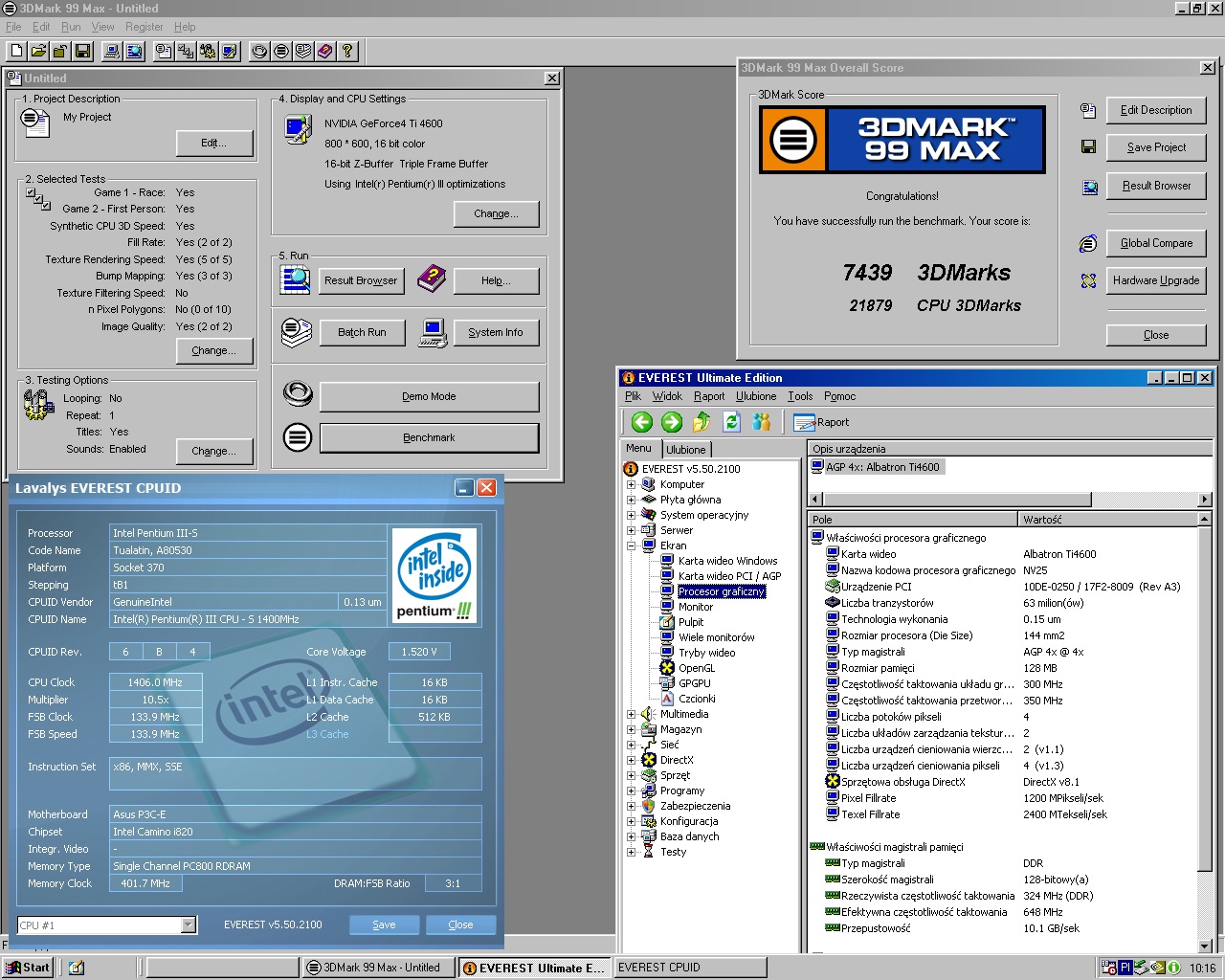Open the File menu in 3DMark
This screenshot has height=980, width=1225.
(13, 27)
